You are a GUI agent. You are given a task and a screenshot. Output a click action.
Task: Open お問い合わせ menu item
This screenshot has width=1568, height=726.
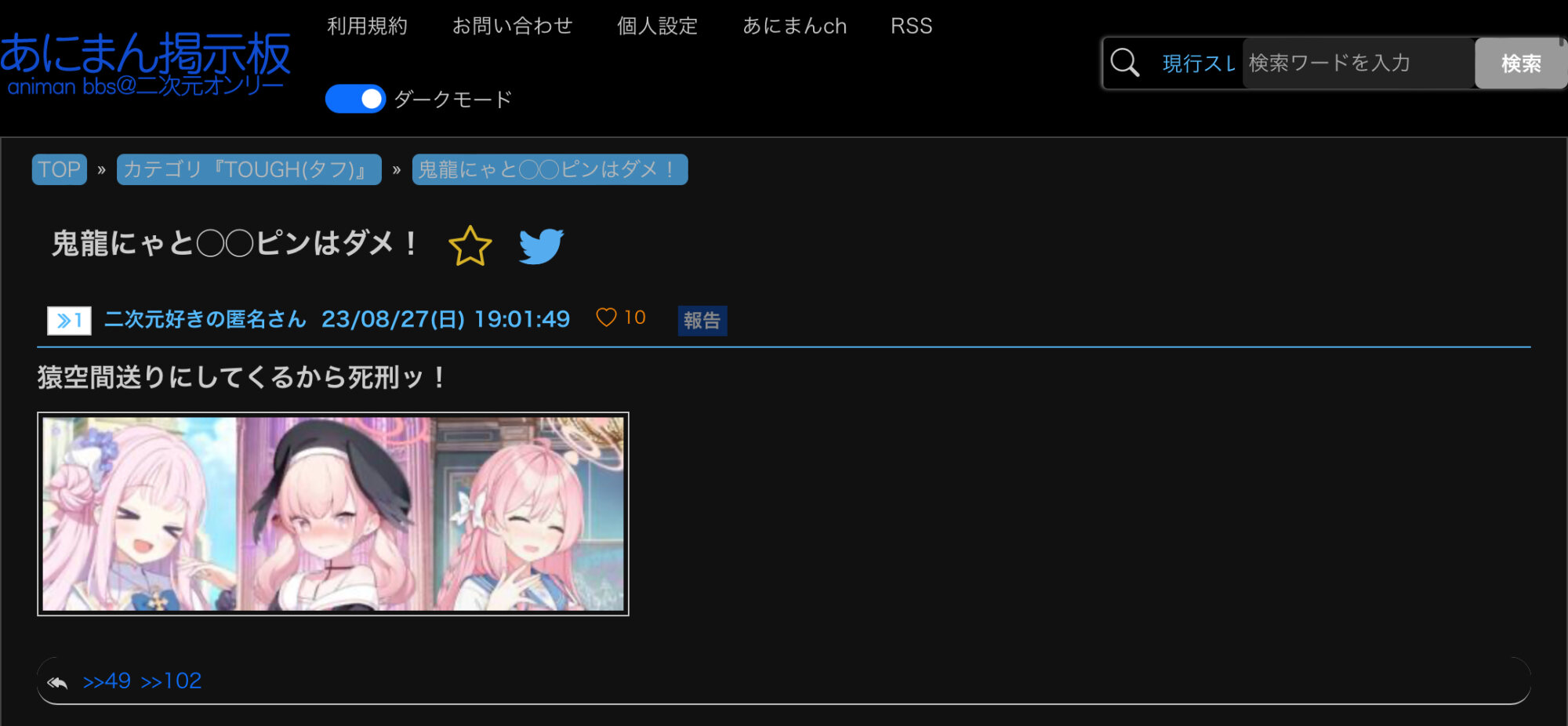(512, 26)
